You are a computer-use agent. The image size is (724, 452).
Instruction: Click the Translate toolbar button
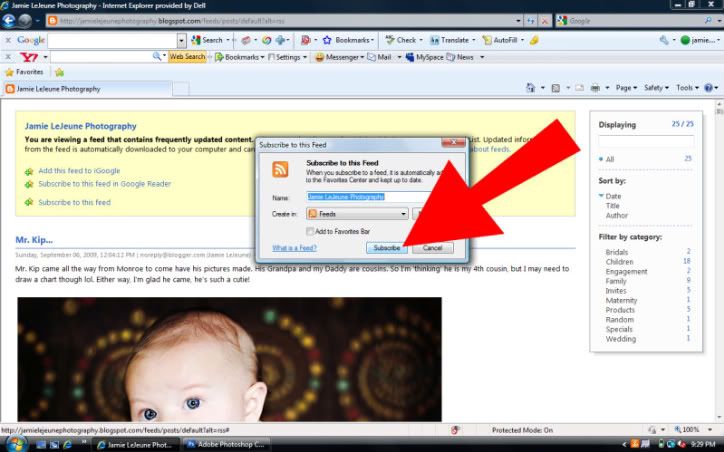coord(450,40)
